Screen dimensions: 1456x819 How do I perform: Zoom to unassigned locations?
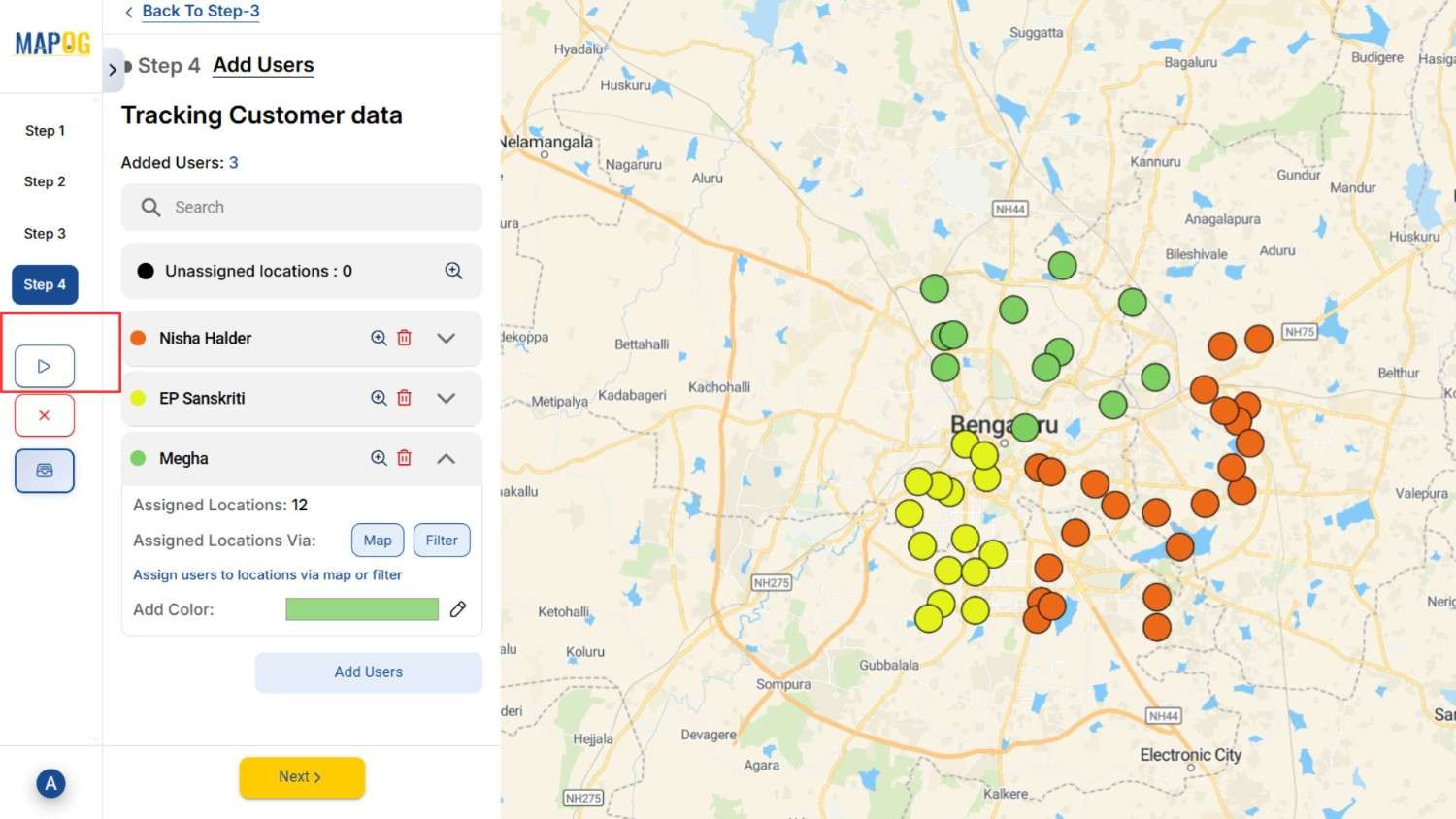(x=453, y=271)
